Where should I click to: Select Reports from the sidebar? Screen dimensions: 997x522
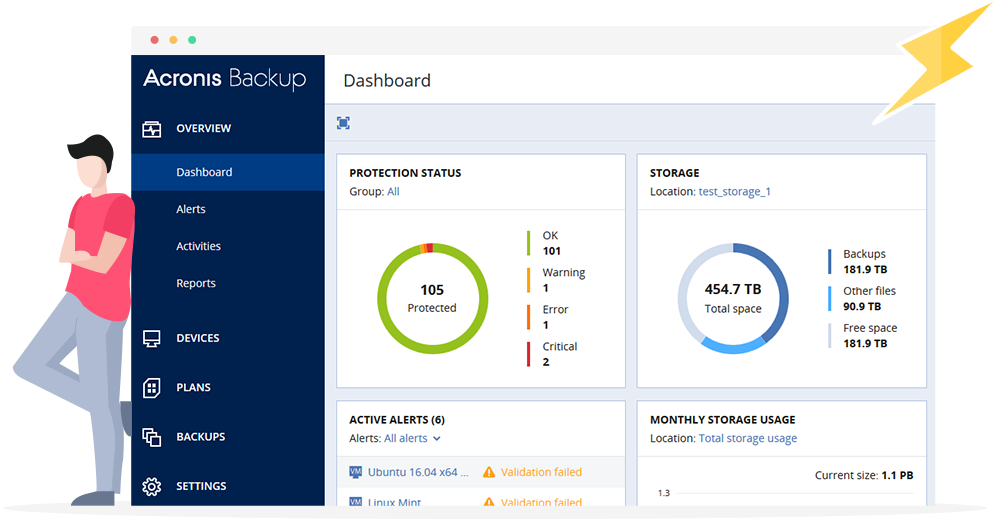pyautogui.click(x=196, y=283)
